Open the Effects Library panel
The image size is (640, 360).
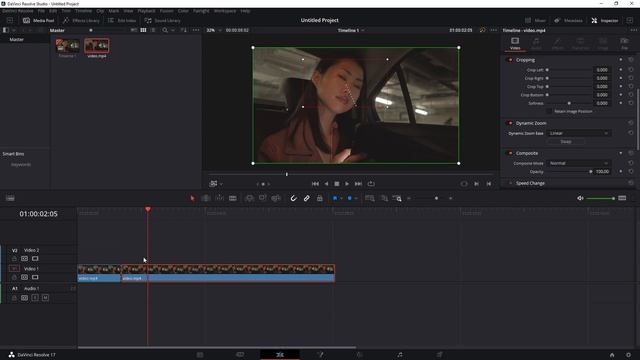[x=81, y=20]
